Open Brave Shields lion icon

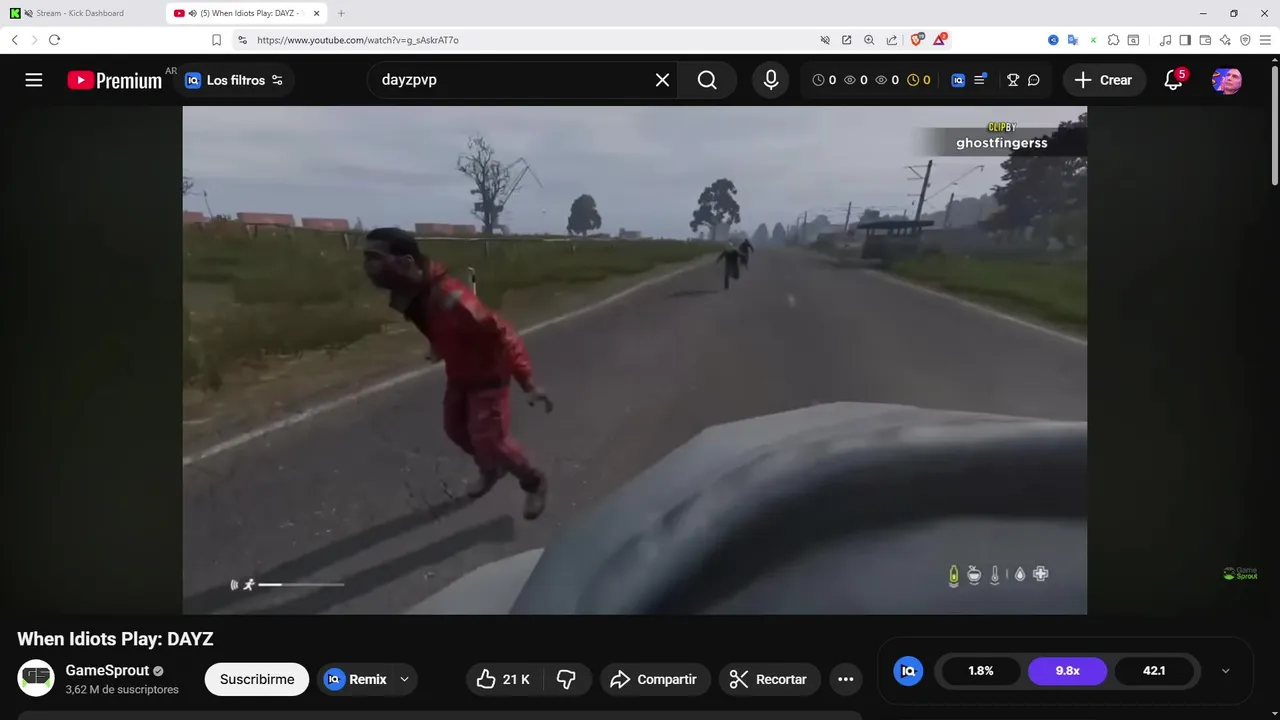917,40
